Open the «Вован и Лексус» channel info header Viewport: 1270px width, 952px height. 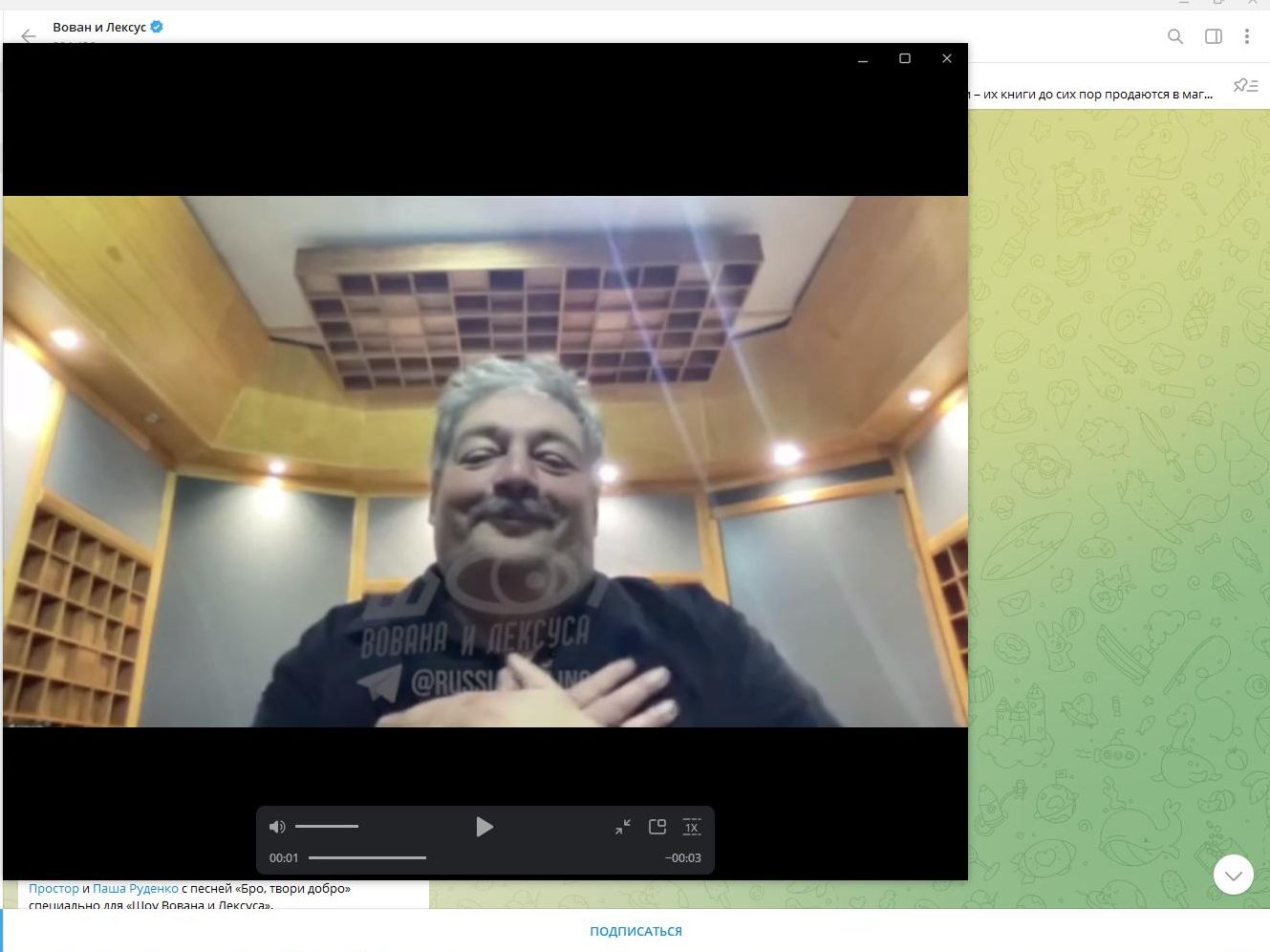click(x=99, y=28)
